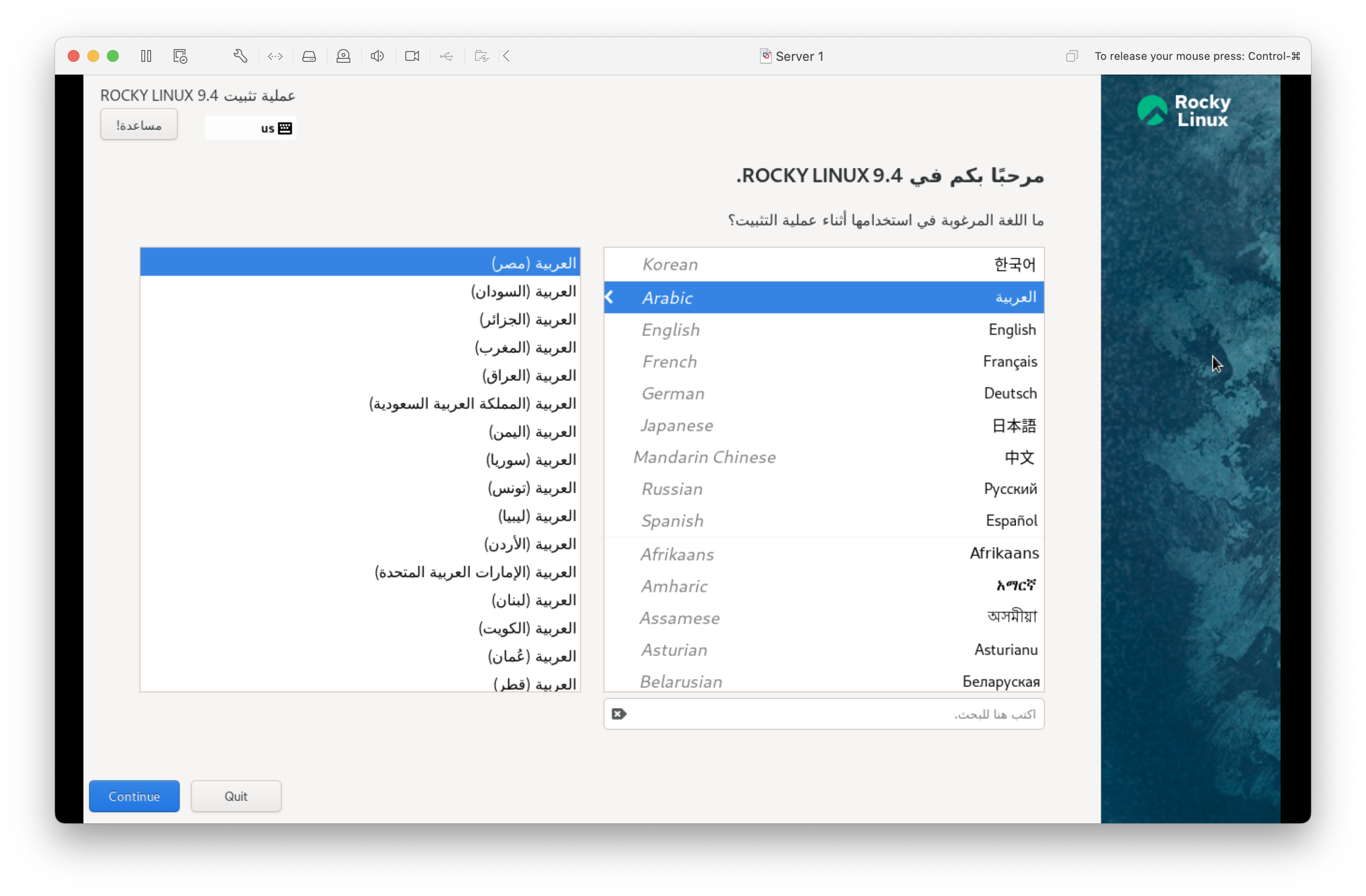Select locale العربية (العراق)

click(360, 375)
